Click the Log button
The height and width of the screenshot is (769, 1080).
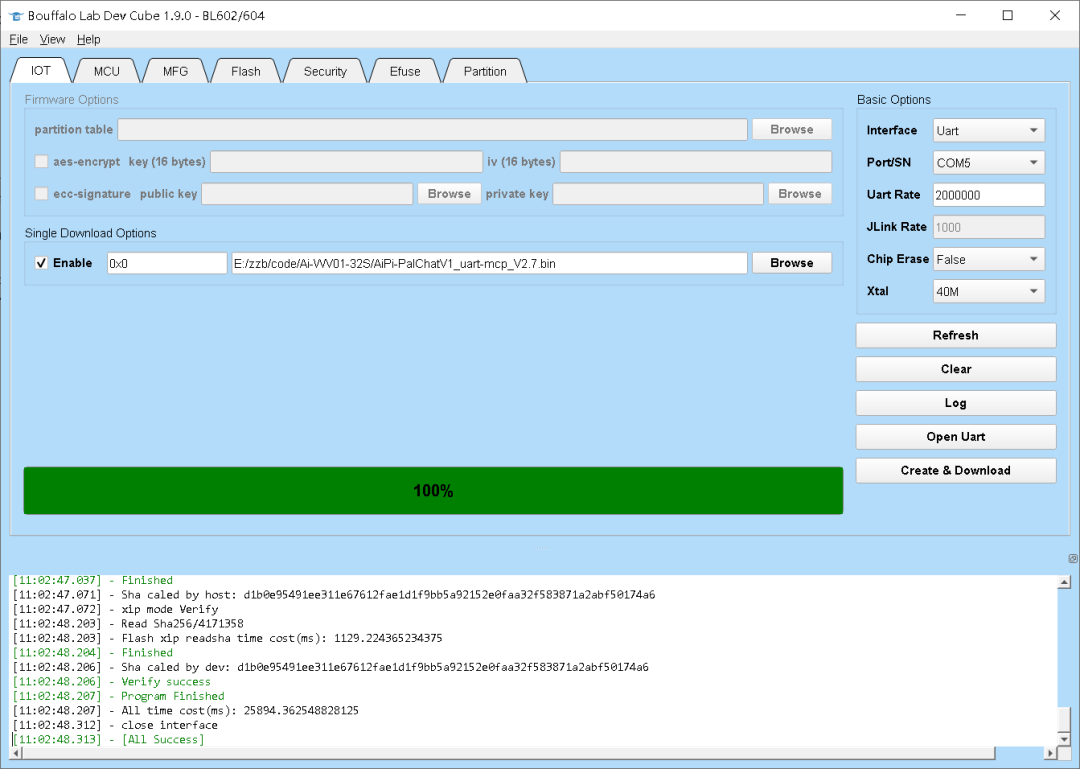[955, 403]
